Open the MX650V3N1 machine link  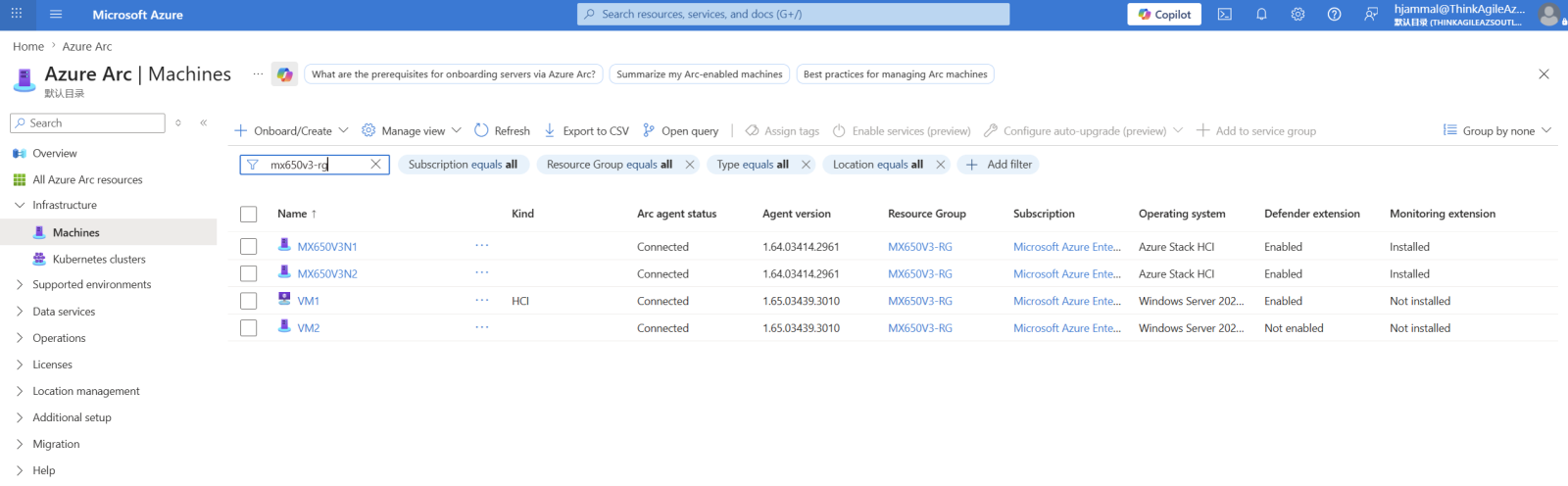[327, 247]
